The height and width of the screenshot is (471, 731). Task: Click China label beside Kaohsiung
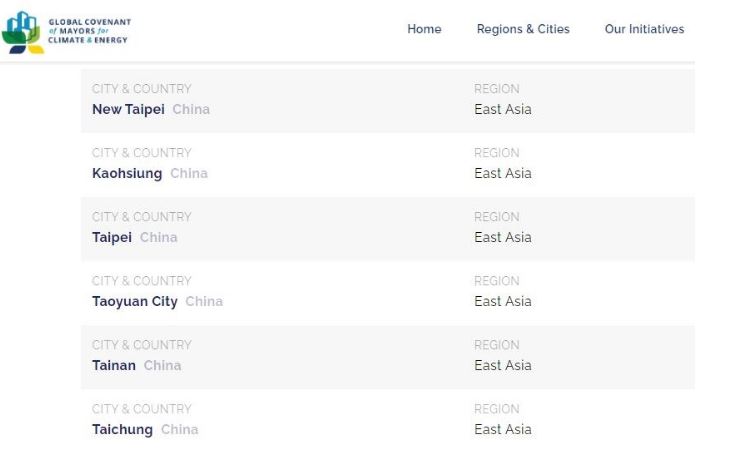coord(189,173)
